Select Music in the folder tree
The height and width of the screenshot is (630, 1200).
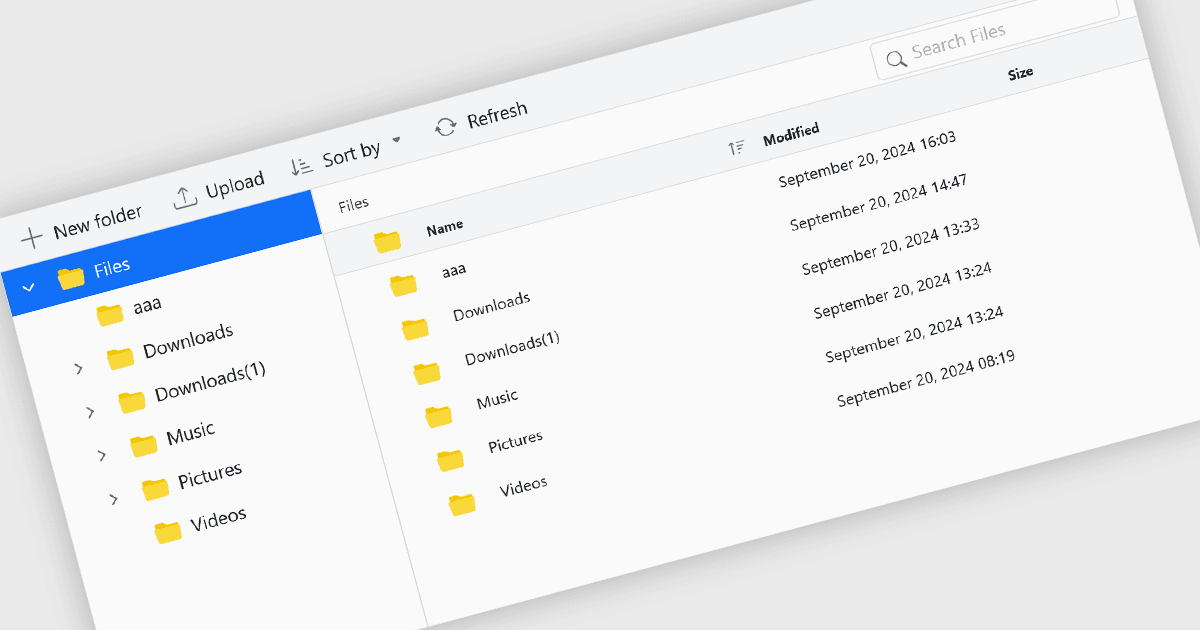click(191, 433)
